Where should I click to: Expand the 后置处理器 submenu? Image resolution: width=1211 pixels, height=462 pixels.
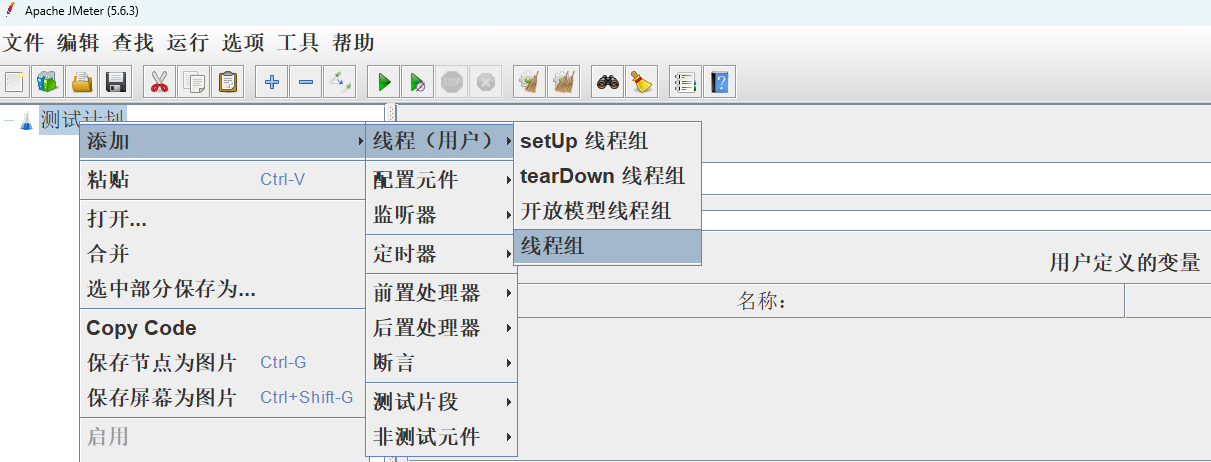click(x=441, y=328)
